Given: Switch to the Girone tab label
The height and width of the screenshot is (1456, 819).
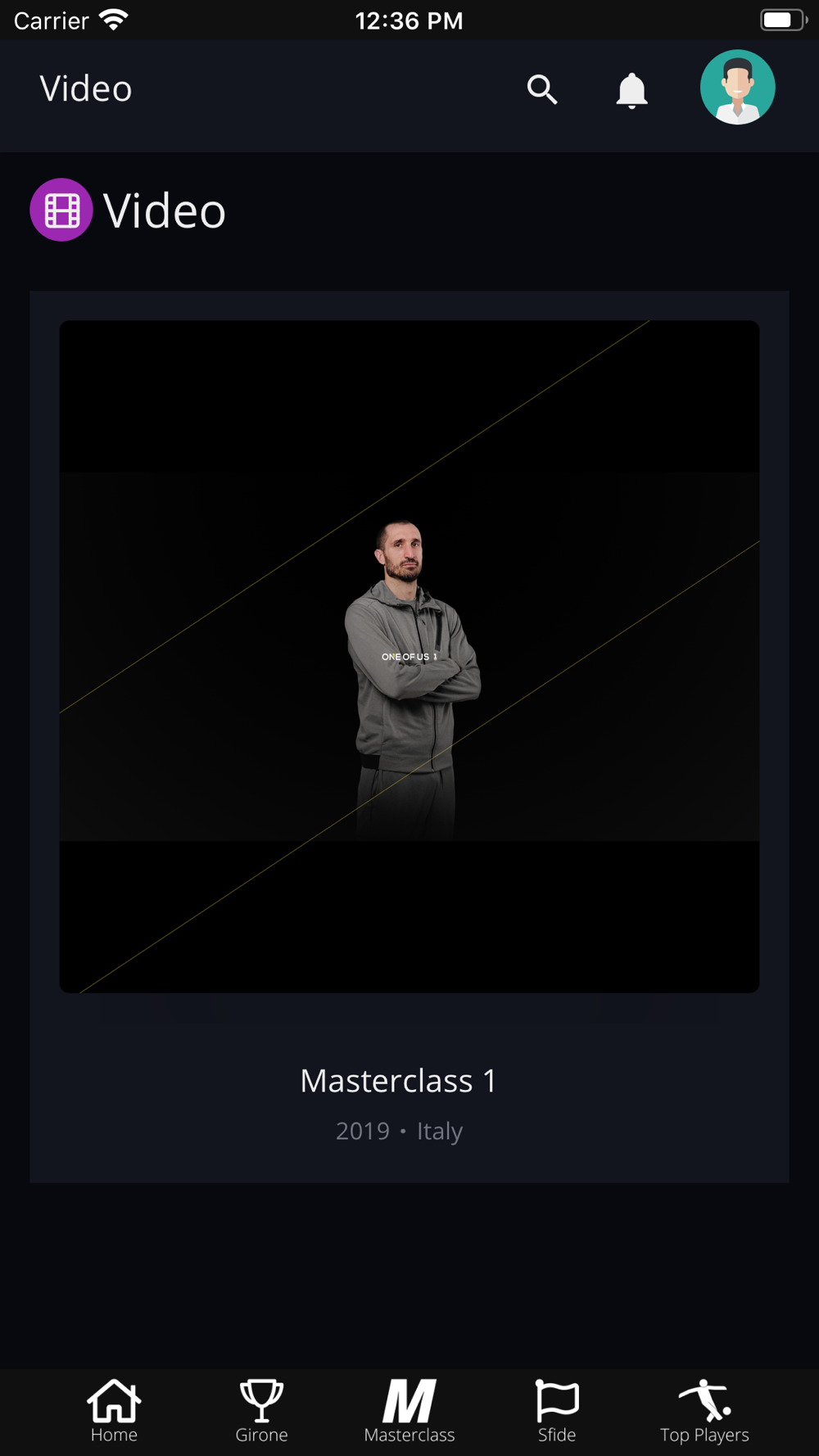Looking at the screenshot, I should click(x=261, y=1435).
